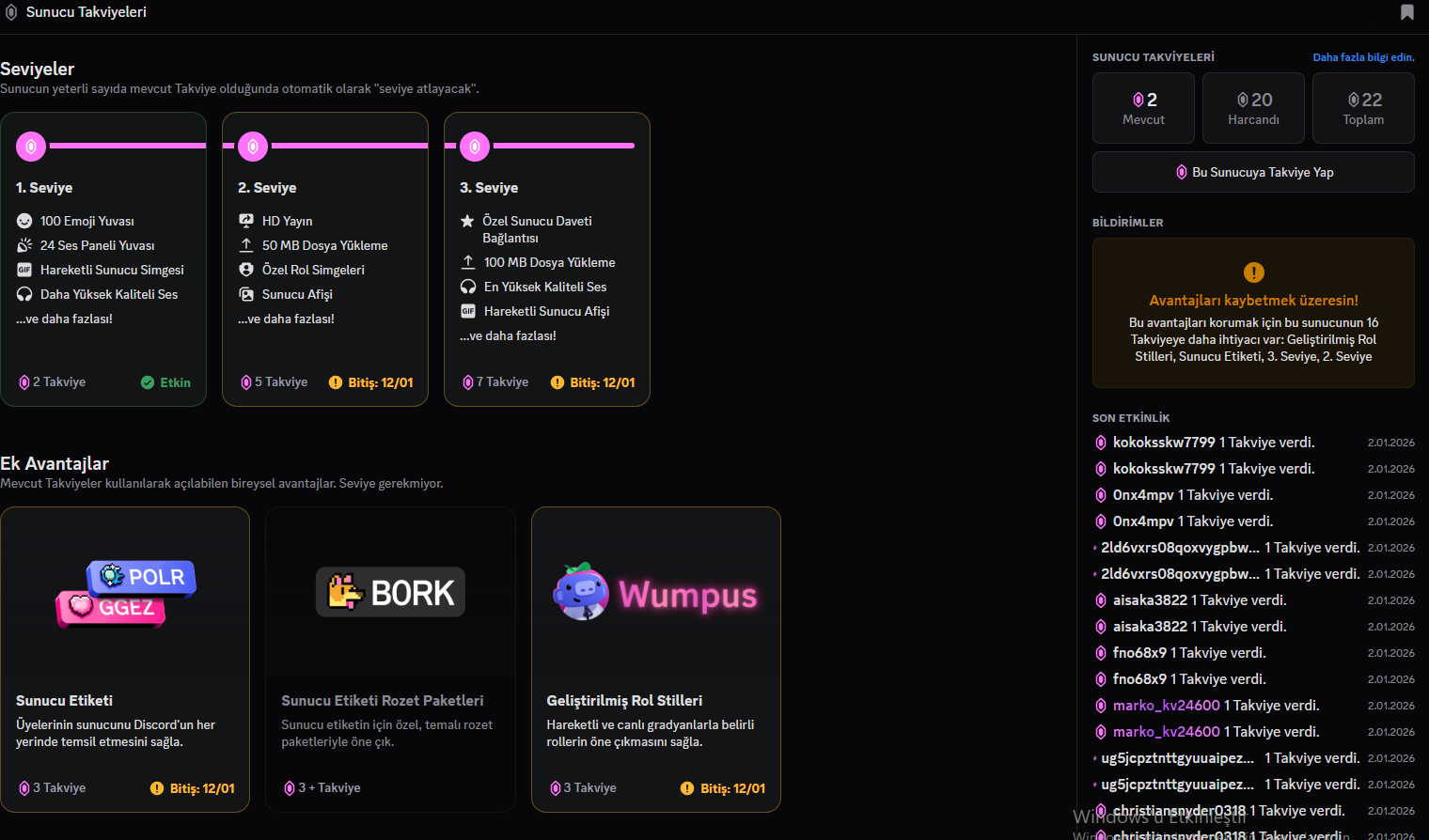The height and width of the screenshot is (840, 1429).
Task: Click the pink gem badge above 1. Seviye
Action: (31, 146)
